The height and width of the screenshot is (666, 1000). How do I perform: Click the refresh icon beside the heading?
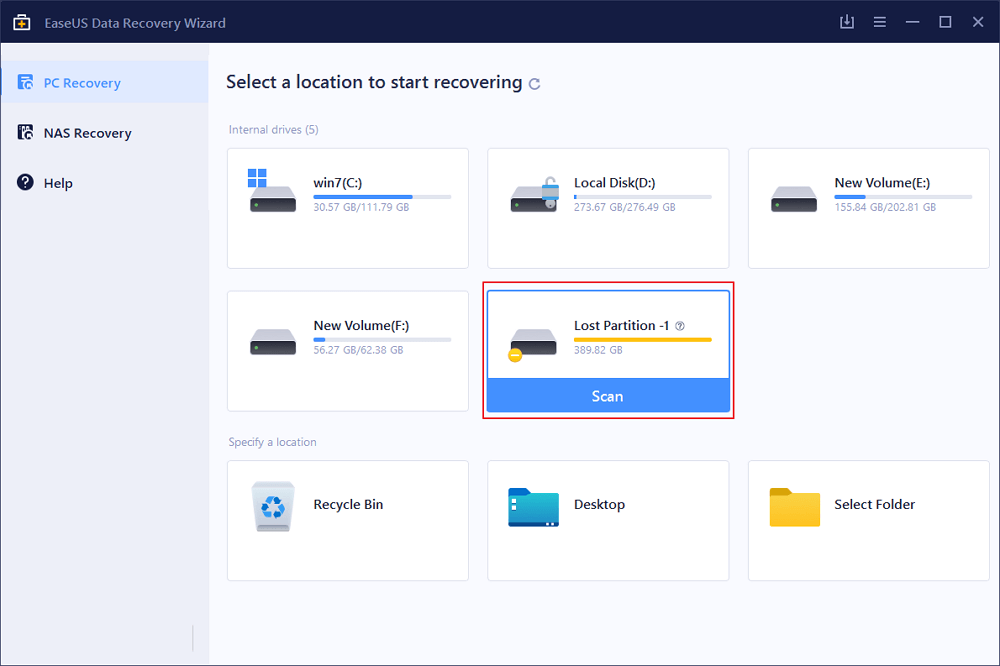pyautogui.click(x=535, y=84)
